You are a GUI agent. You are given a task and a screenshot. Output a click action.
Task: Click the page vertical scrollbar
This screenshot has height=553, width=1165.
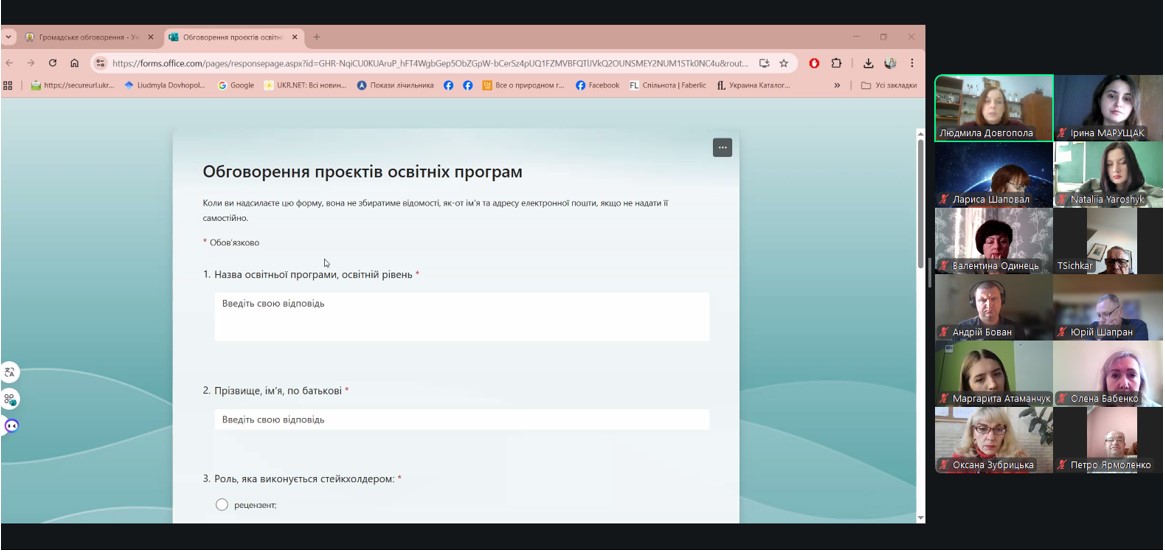tap(920, 200)
